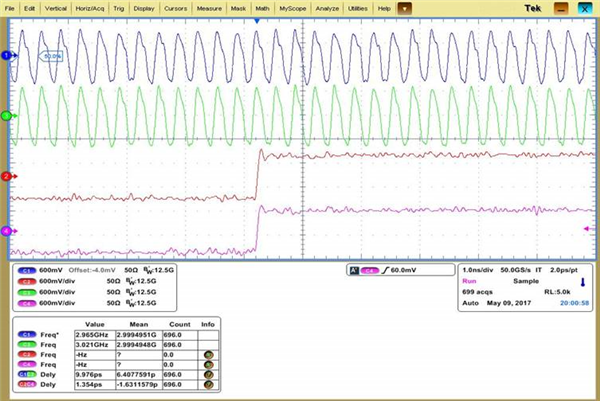
Task: Open the Horiz/Acq menu
Action: pyautogui.click(x=90, y=8)
